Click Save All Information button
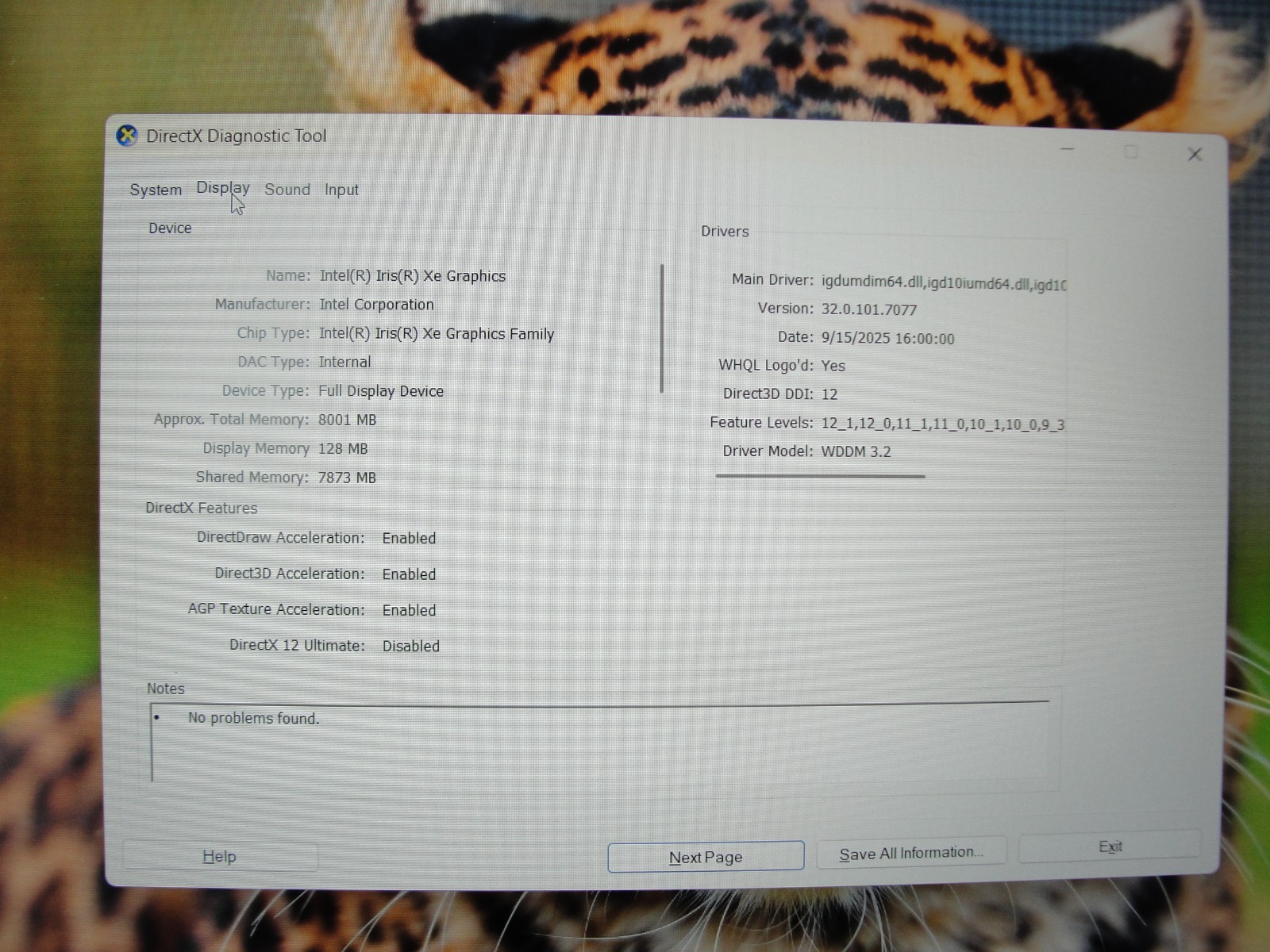 911,853
